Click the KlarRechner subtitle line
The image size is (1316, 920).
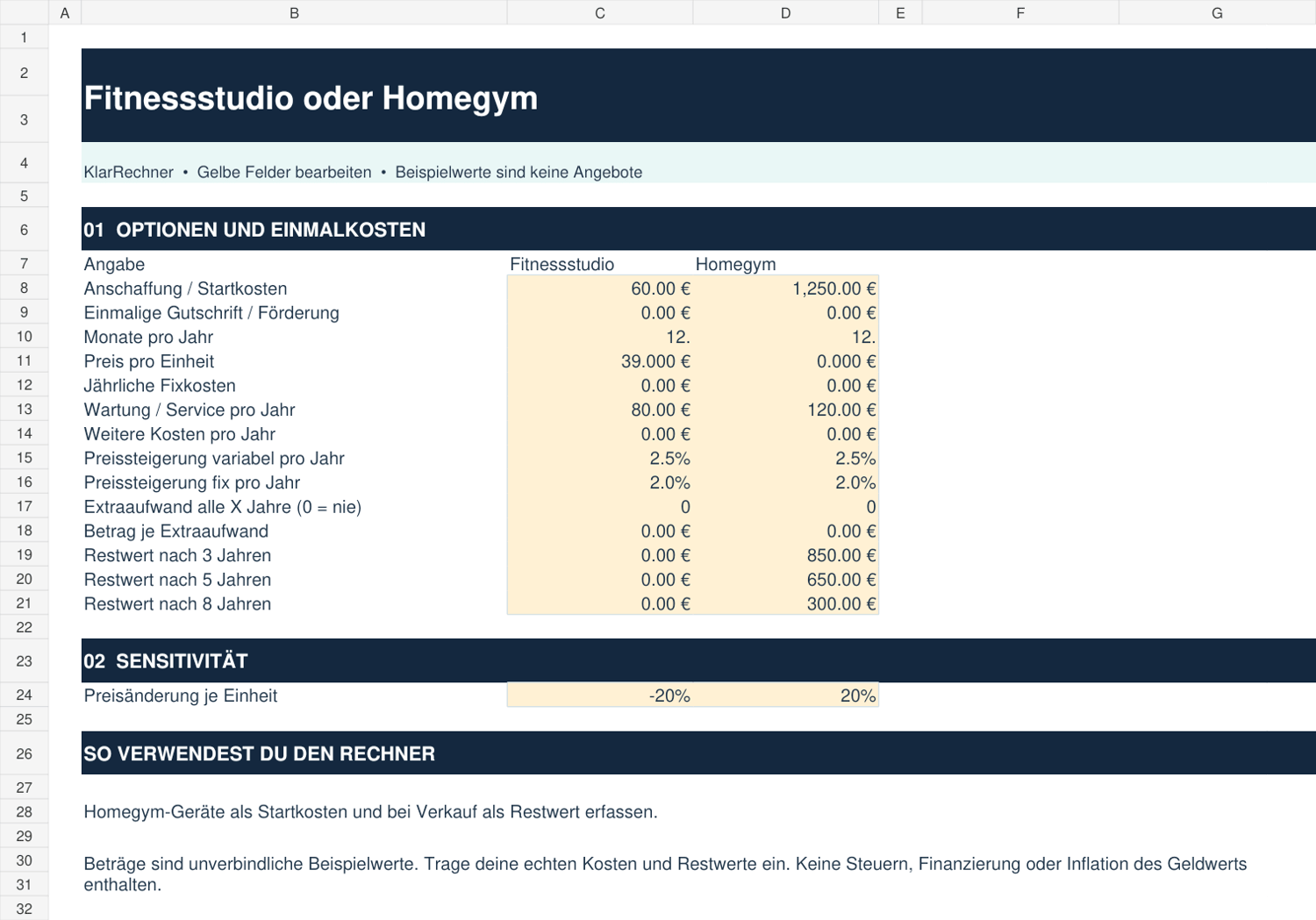pyautogui.click(x=363, y=172)
